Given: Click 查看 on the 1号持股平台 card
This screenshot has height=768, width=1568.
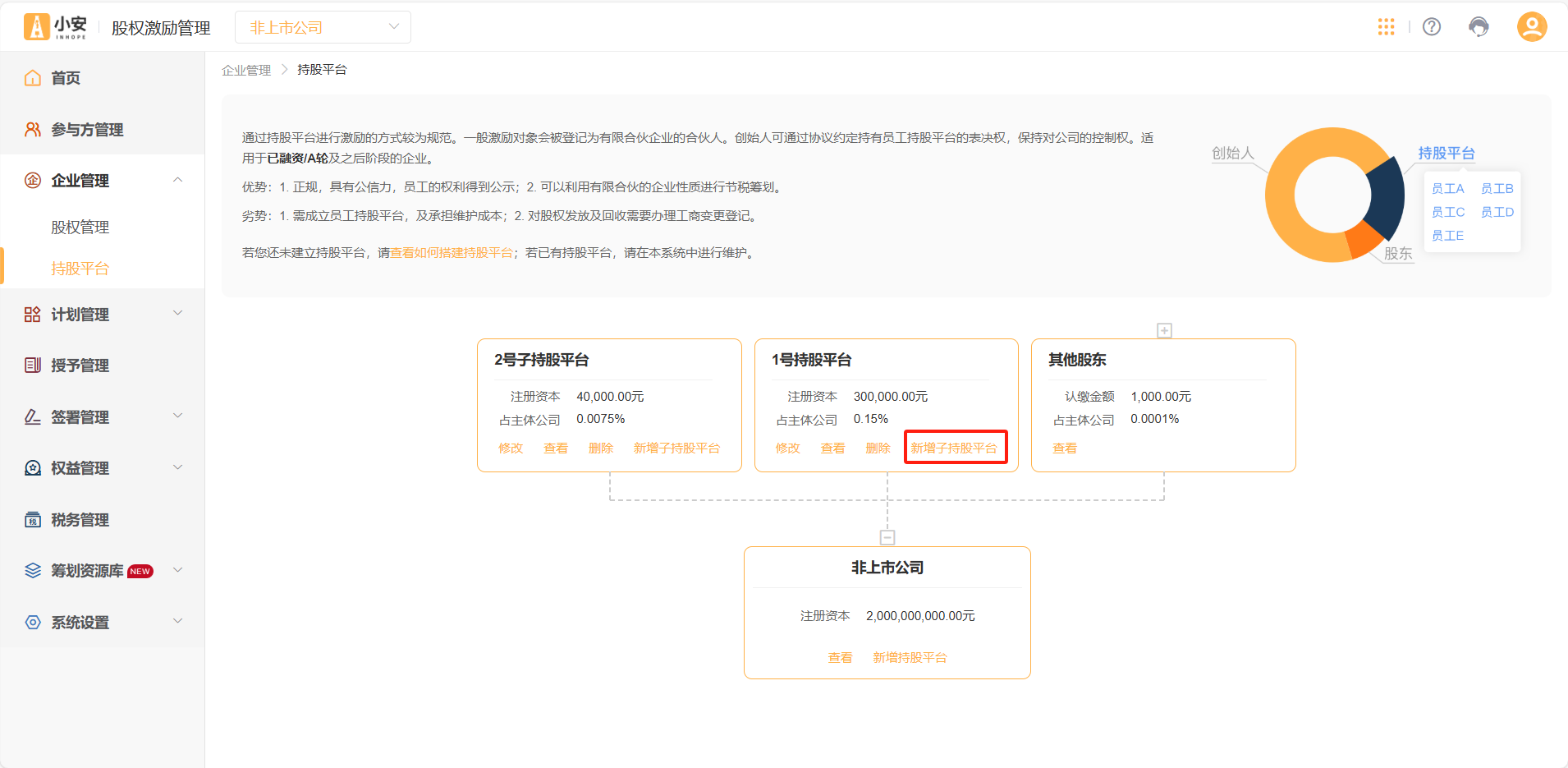Looking at the screenshot, I should point(833,448).
